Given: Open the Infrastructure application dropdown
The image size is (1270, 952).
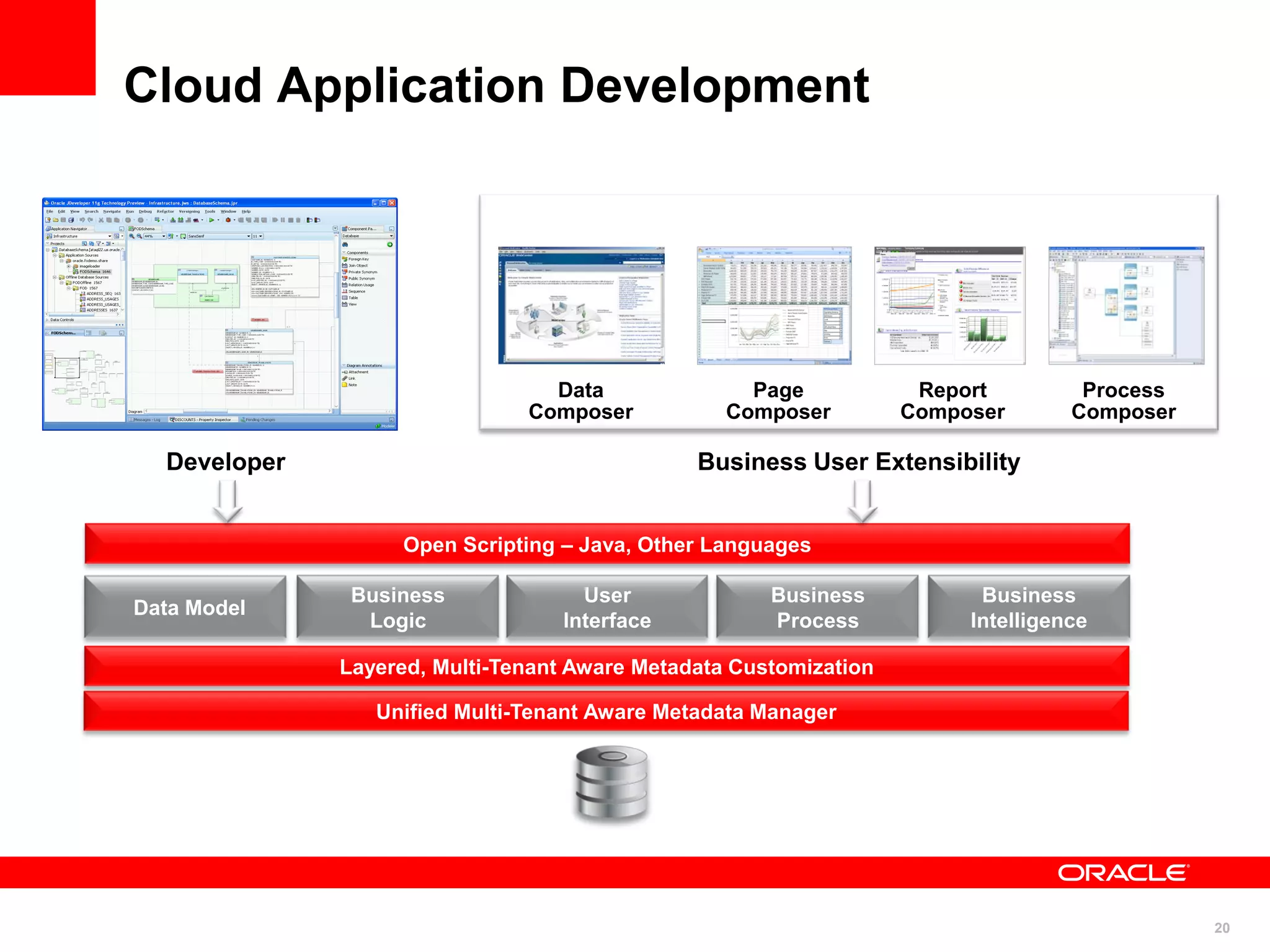Looking at the screenshot, I should 79,236.
